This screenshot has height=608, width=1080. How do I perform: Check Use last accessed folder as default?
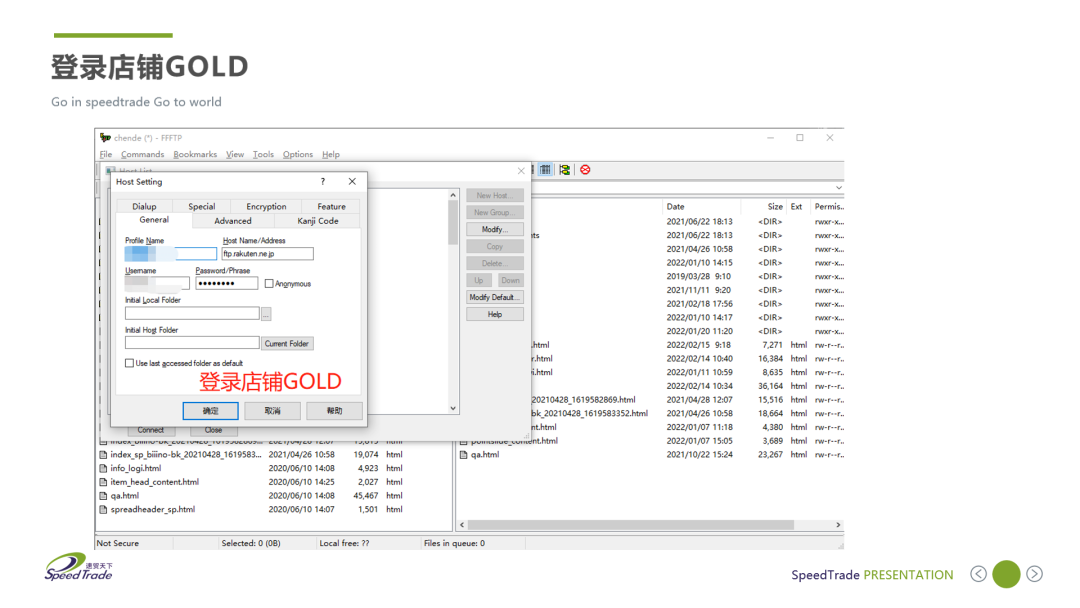pos(129,363)
